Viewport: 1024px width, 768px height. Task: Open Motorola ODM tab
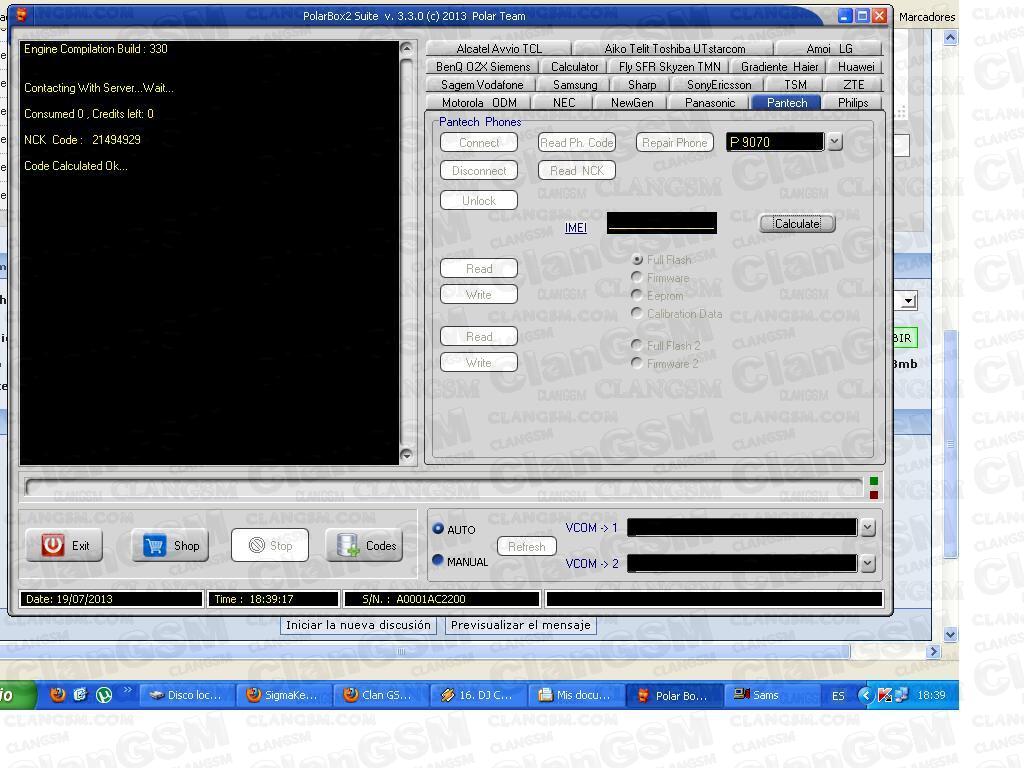tap(479, 103)
